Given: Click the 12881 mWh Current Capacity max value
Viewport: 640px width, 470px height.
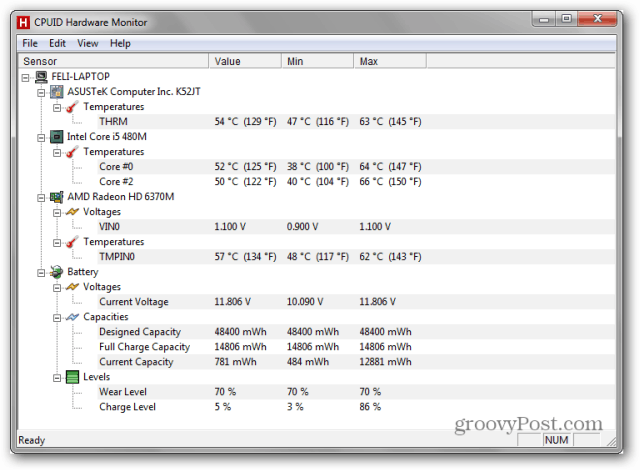Looking at the screenshot, I should click(x=385, y=362).
